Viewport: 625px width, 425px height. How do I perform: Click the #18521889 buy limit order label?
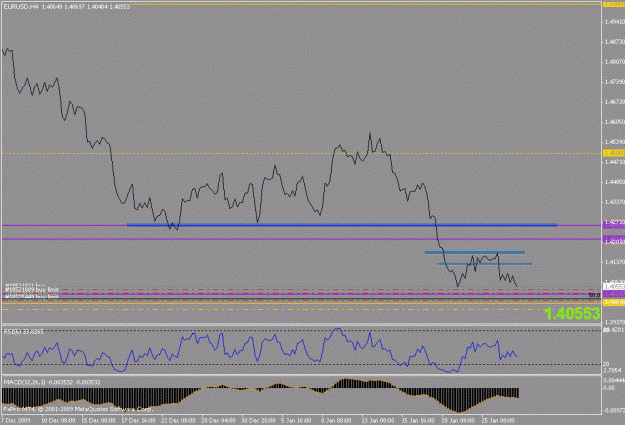click(31, 289)
